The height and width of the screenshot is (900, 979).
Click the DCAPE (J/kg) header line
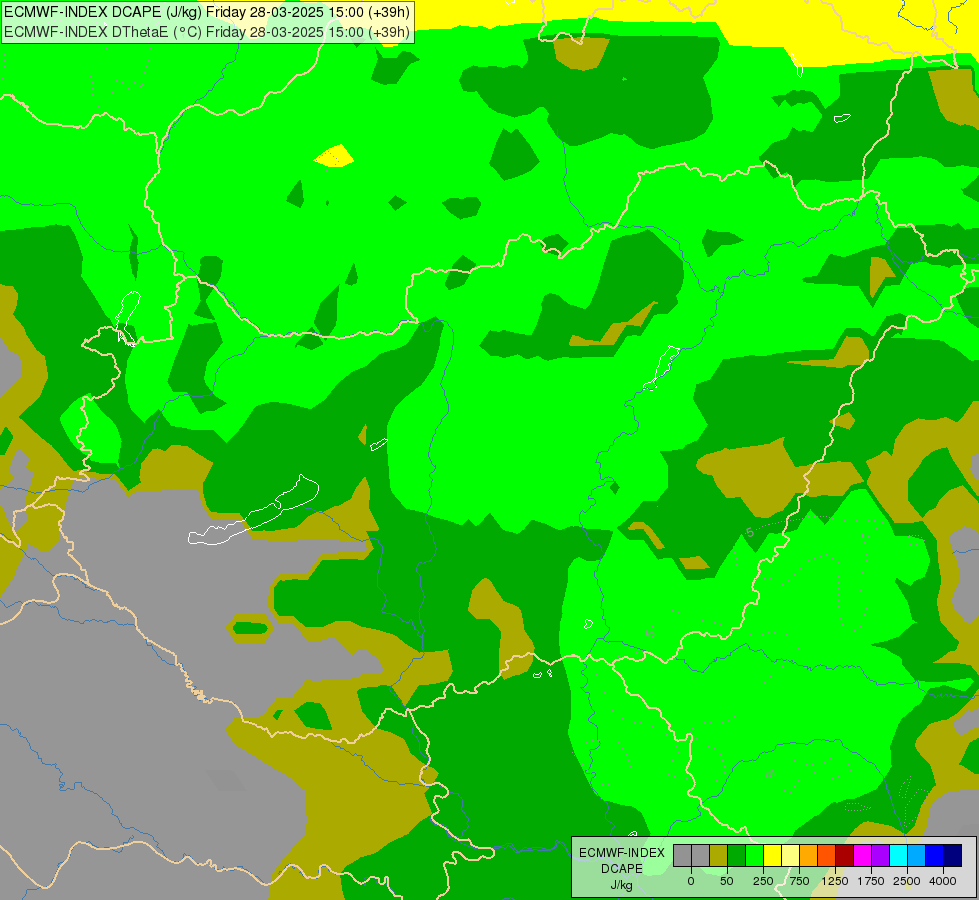207,12
